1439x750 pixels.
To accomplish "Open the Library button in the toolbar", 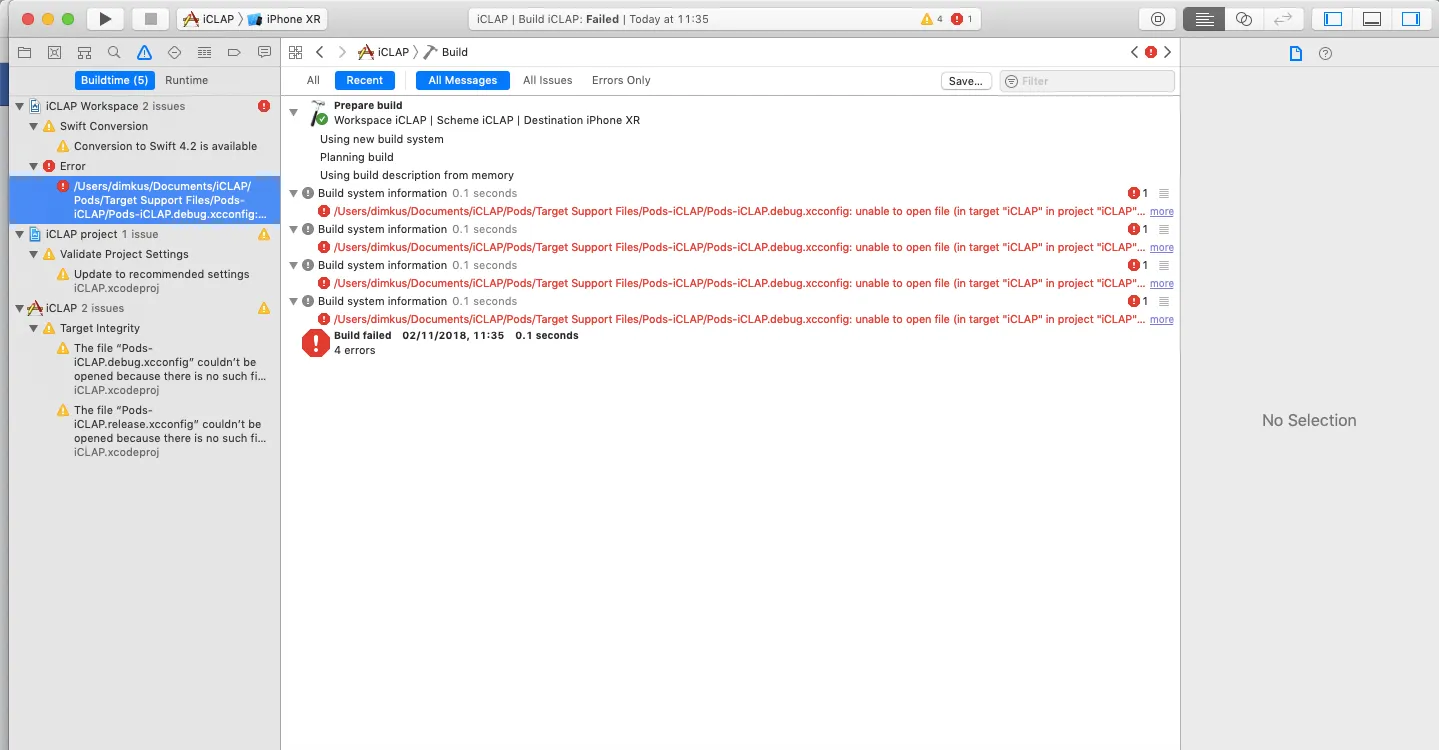I will pos(1158,19).
